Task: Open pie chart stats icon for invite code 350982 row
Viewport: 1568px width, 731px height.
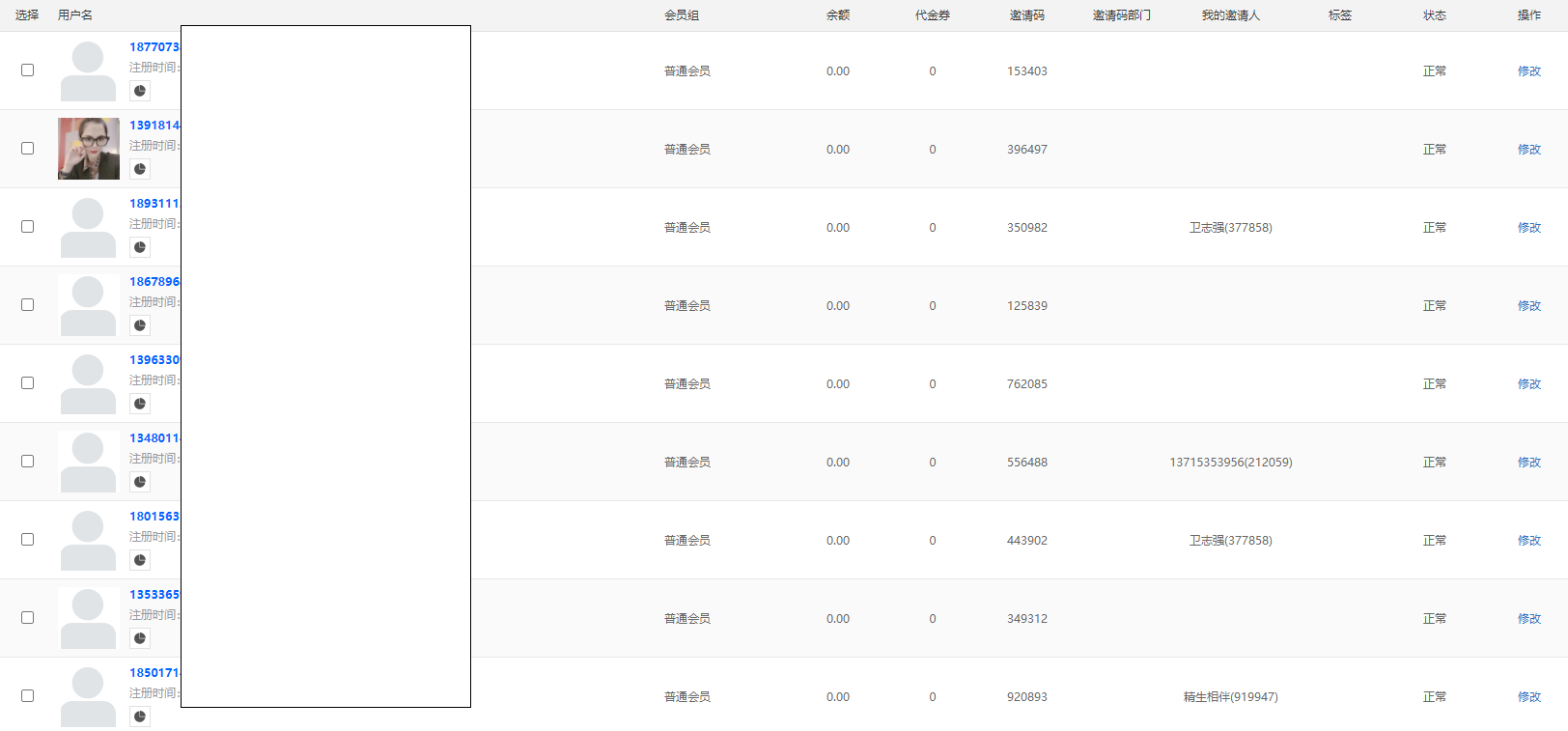Action: coord(140,247)
